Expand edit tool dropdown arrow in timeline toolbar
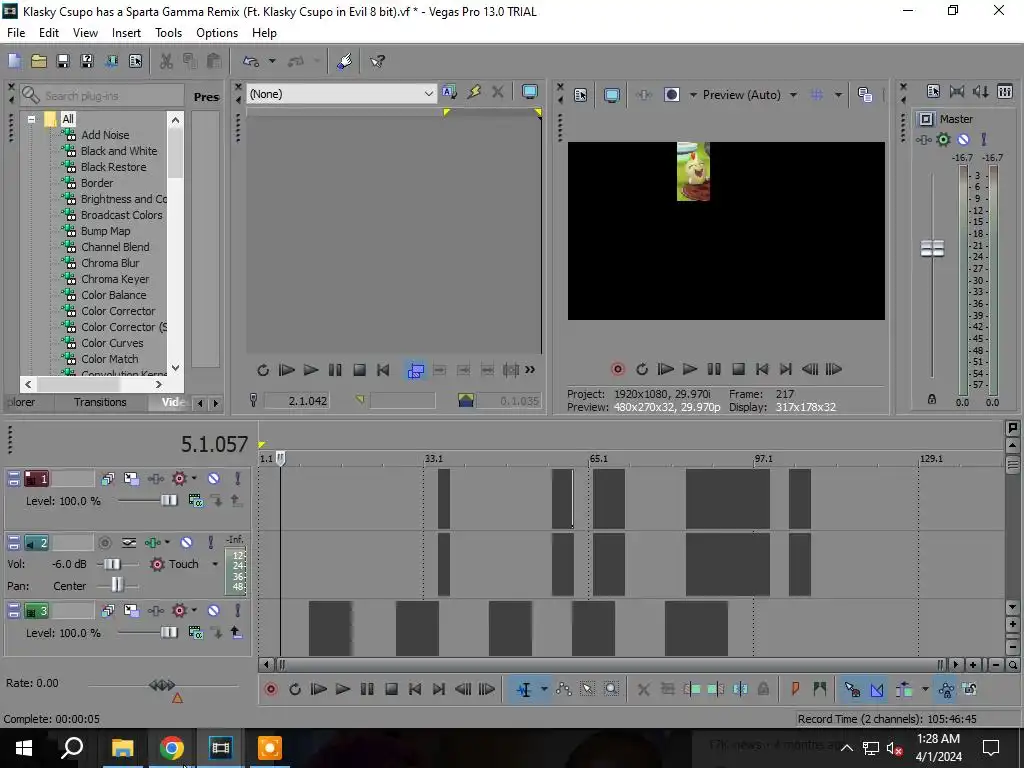This screenshot has width=1024, height=768. click(543, 689)
